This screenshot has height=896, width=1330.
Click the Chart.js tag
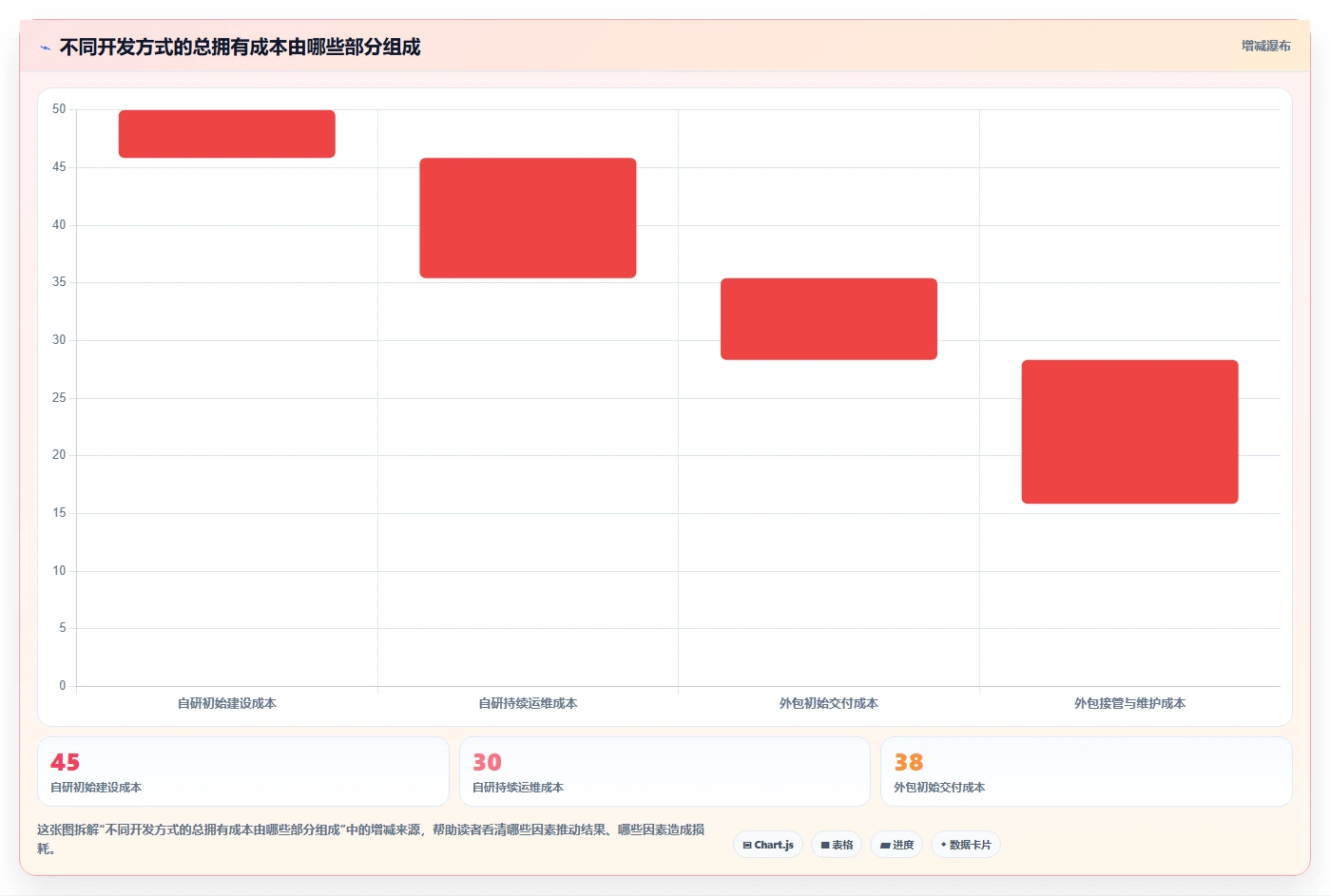pyautogui.click(x=768, y=845)
